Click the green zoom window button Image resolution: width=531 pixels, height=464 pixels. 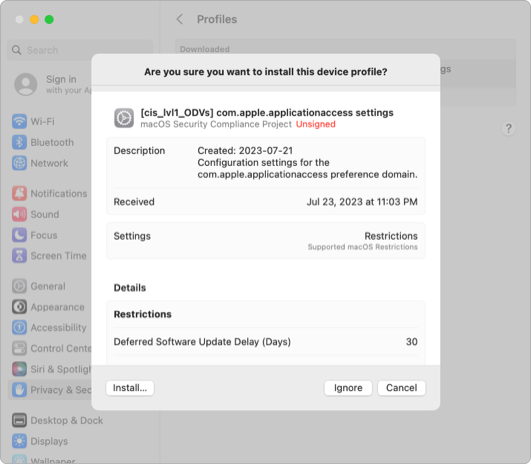[49, 19]
